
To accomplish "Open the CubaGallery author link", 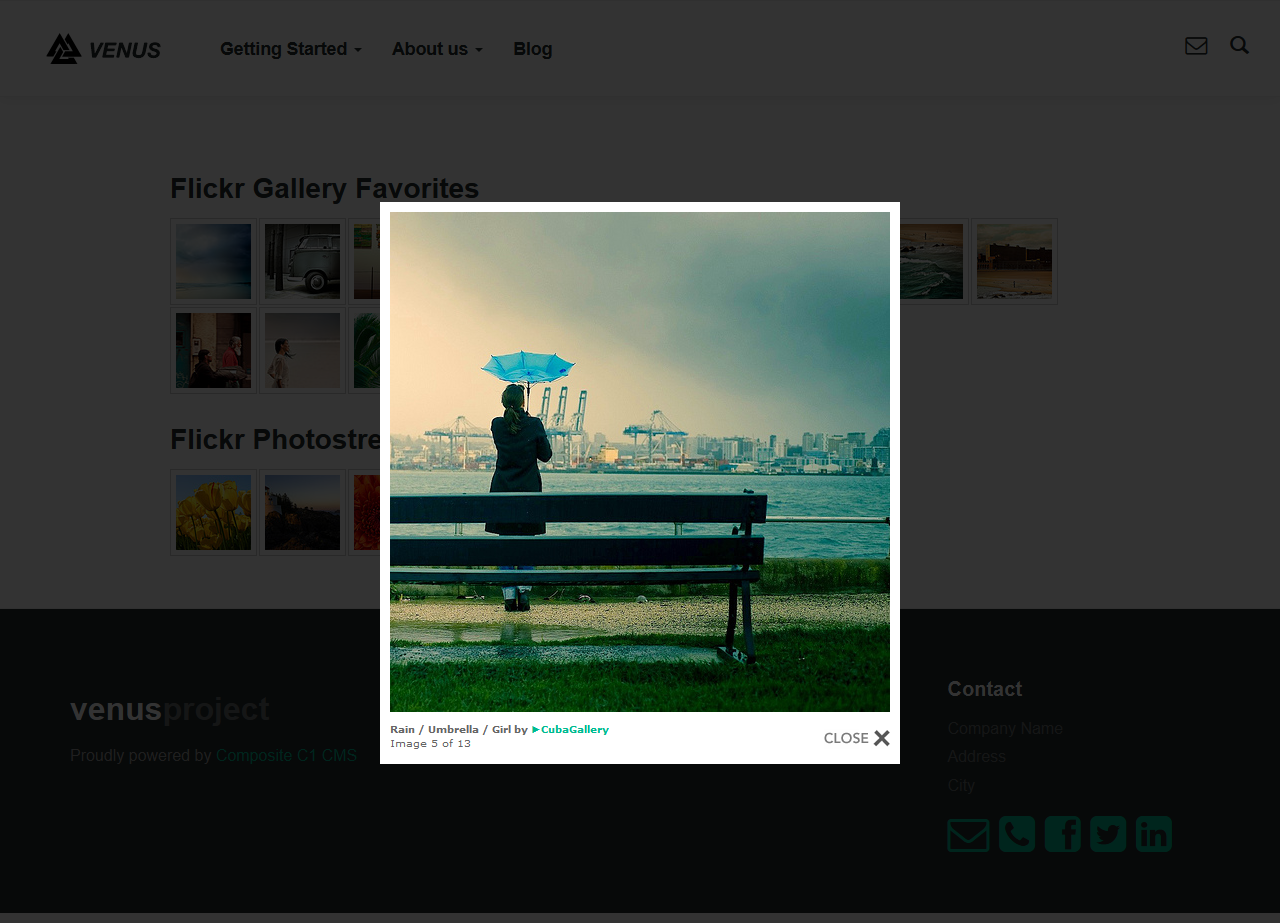I will 574,729.
